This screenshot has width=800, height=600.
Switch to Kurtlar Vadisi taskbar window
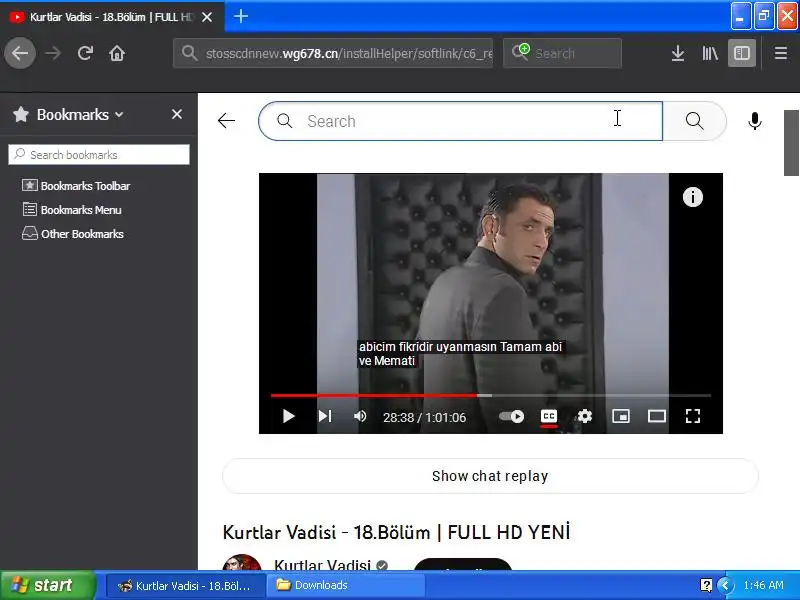point(186,585)
